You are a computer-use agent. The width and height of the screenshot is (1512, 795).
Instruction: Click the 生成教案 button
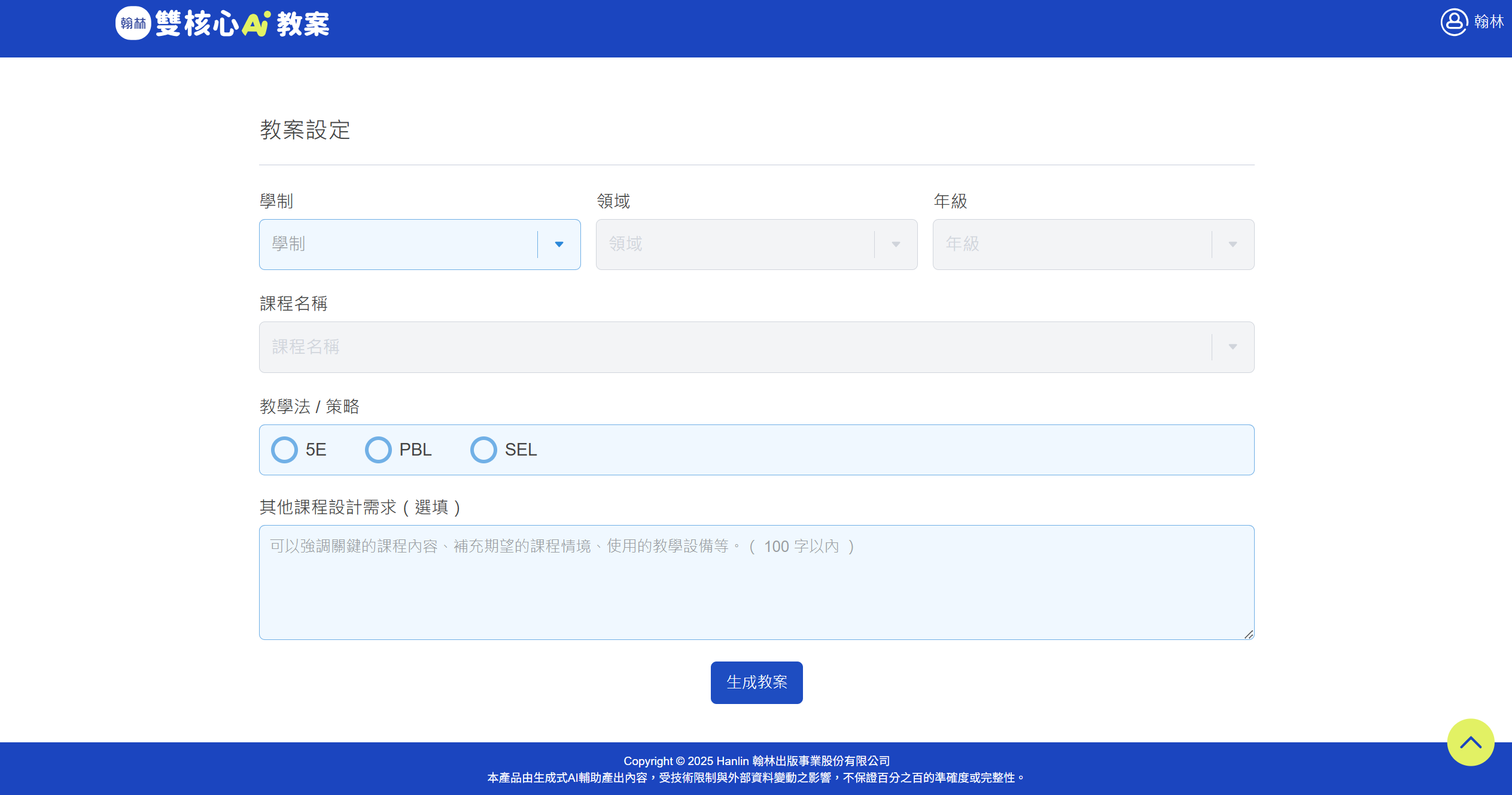coord(756,682)
